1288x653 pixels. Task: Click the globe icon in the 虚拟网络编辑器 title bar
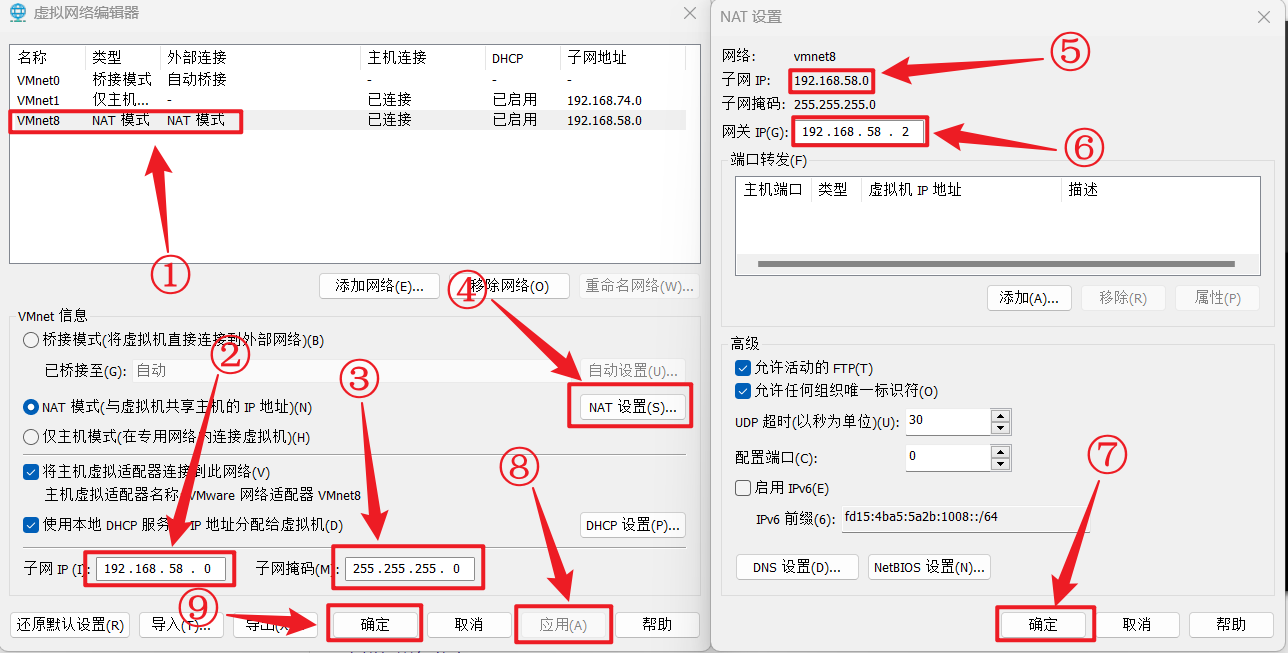tap(17, 13)
